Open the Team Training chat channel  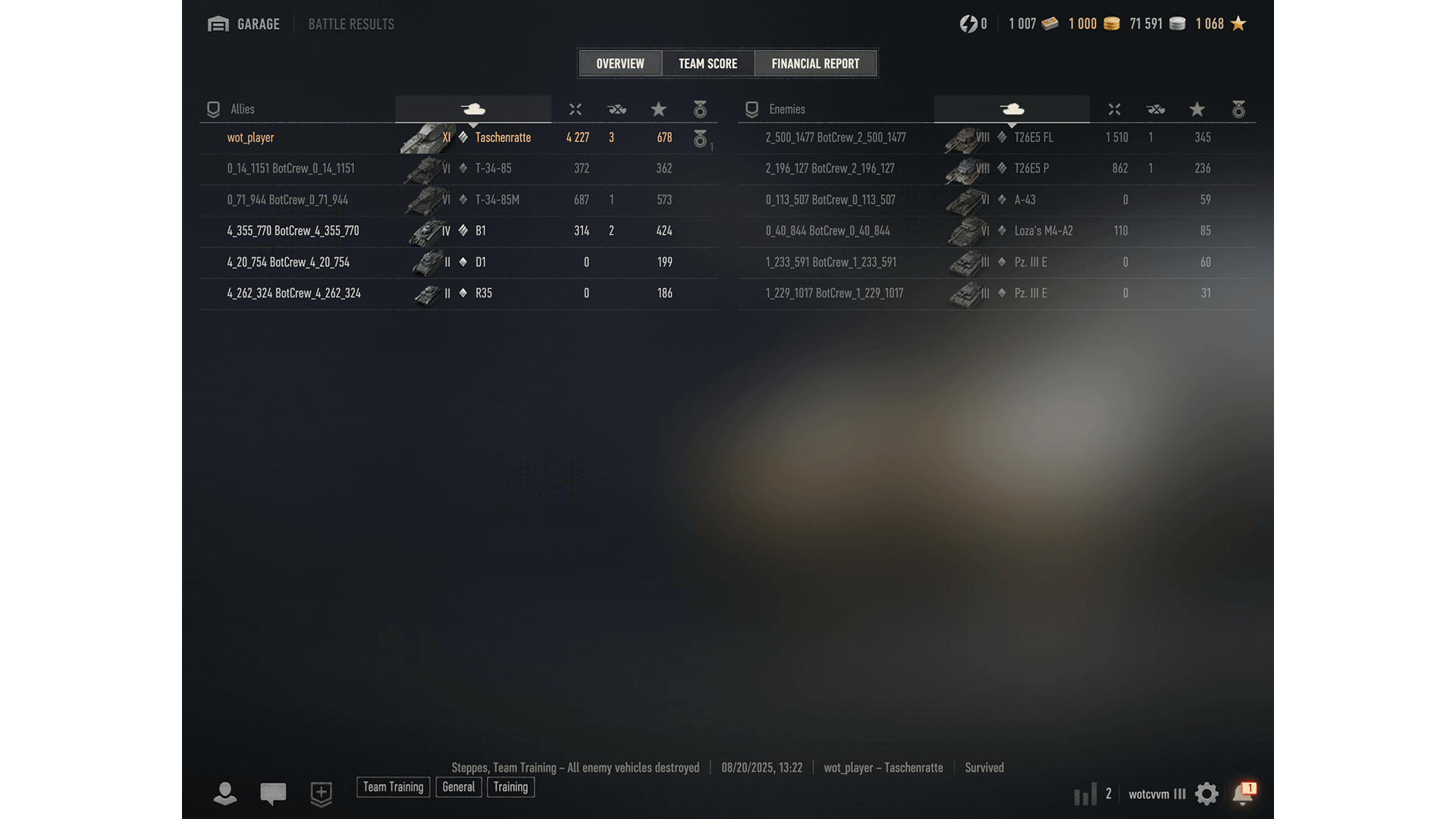tap(394, 787)
